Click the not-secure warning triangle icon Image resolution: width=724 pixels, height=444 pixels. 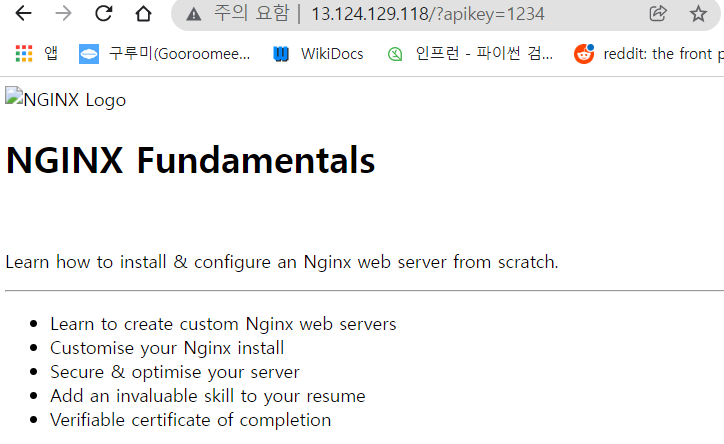193,14
